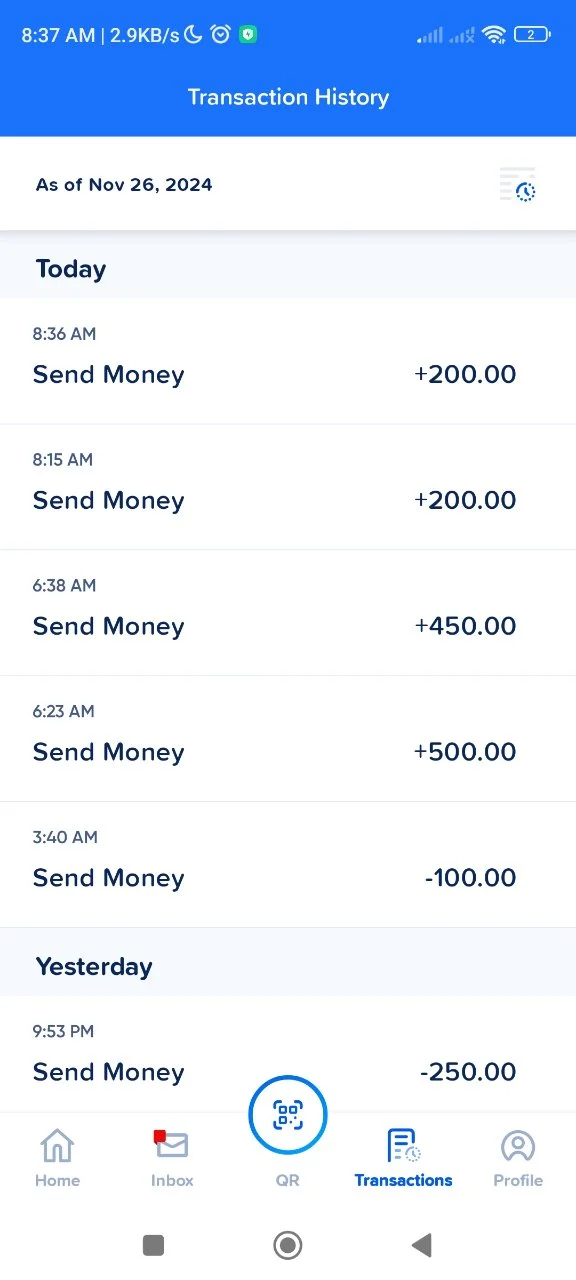Open yesterday's 9:53 PM -250.00 transaction
Viewport: 576px width, 1280px height.
pyautogui.click(x=288, y=1053)
